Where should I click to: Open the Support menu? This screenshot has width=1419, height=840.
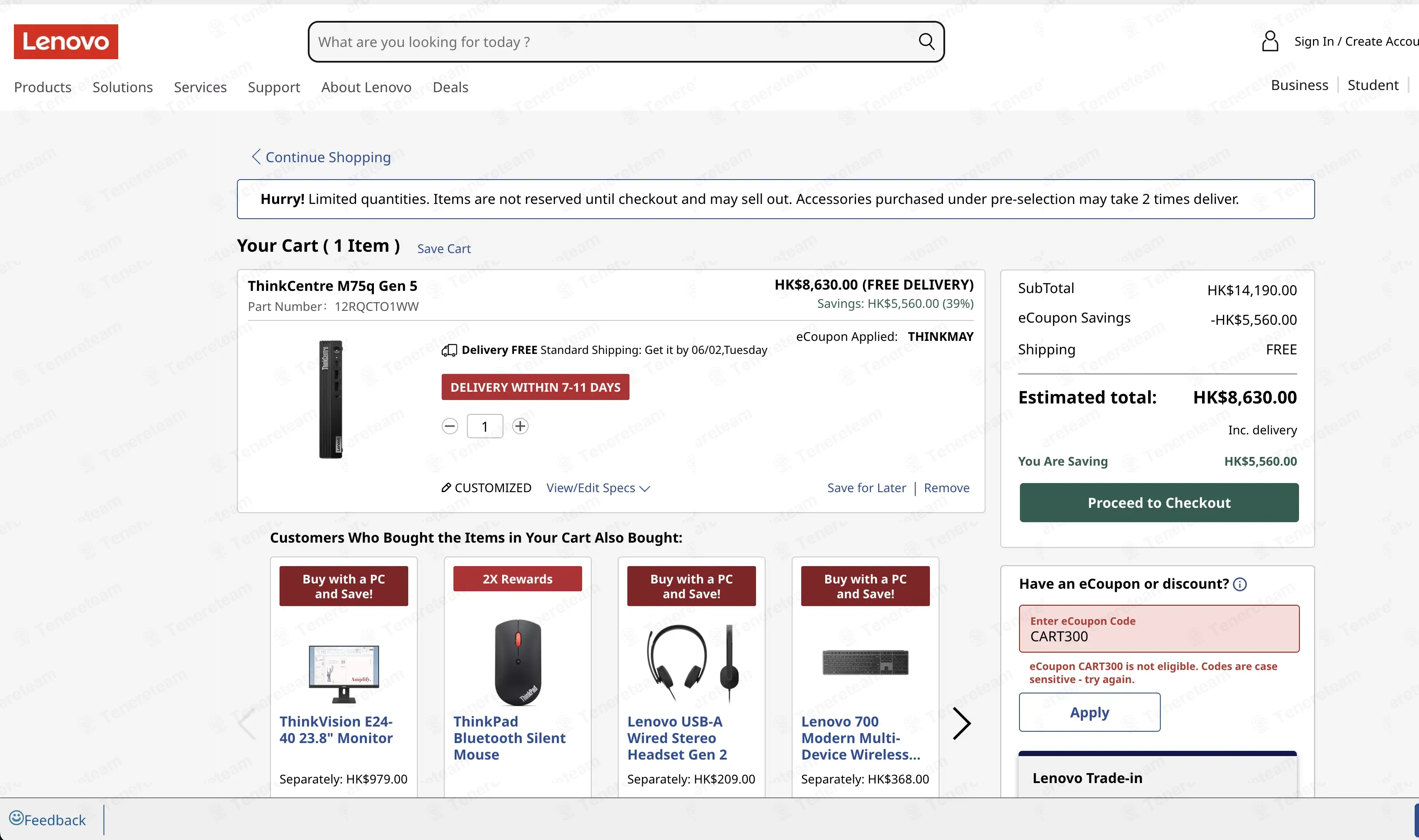[x=273, y=87]
